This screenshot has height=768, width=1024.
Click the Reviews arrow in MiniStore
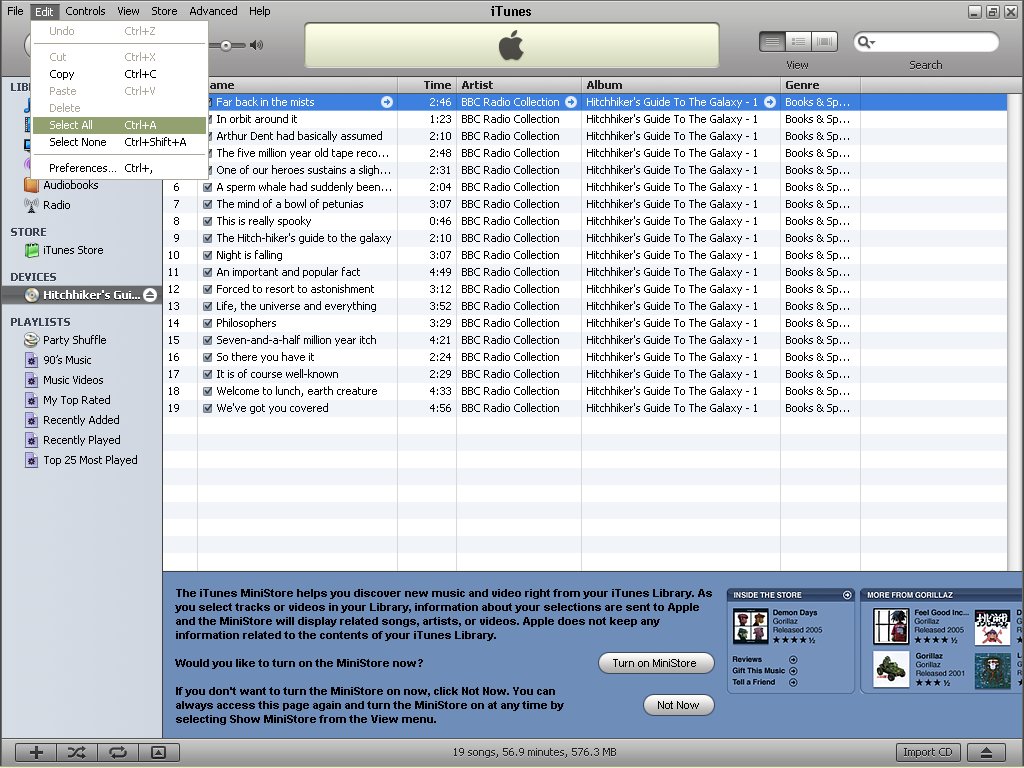[x=793, y=660]
